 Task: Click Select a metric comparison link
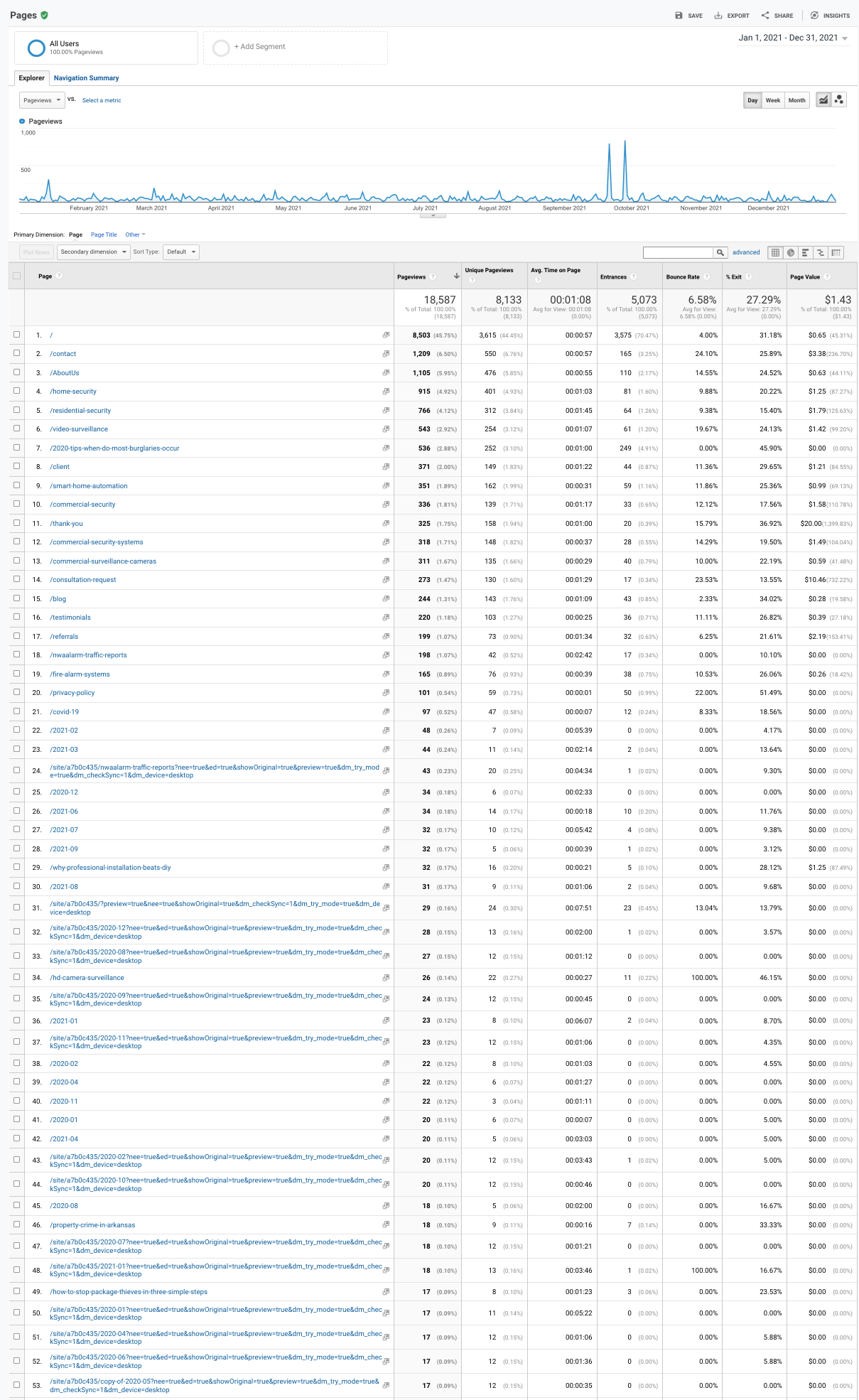[102, 100]
